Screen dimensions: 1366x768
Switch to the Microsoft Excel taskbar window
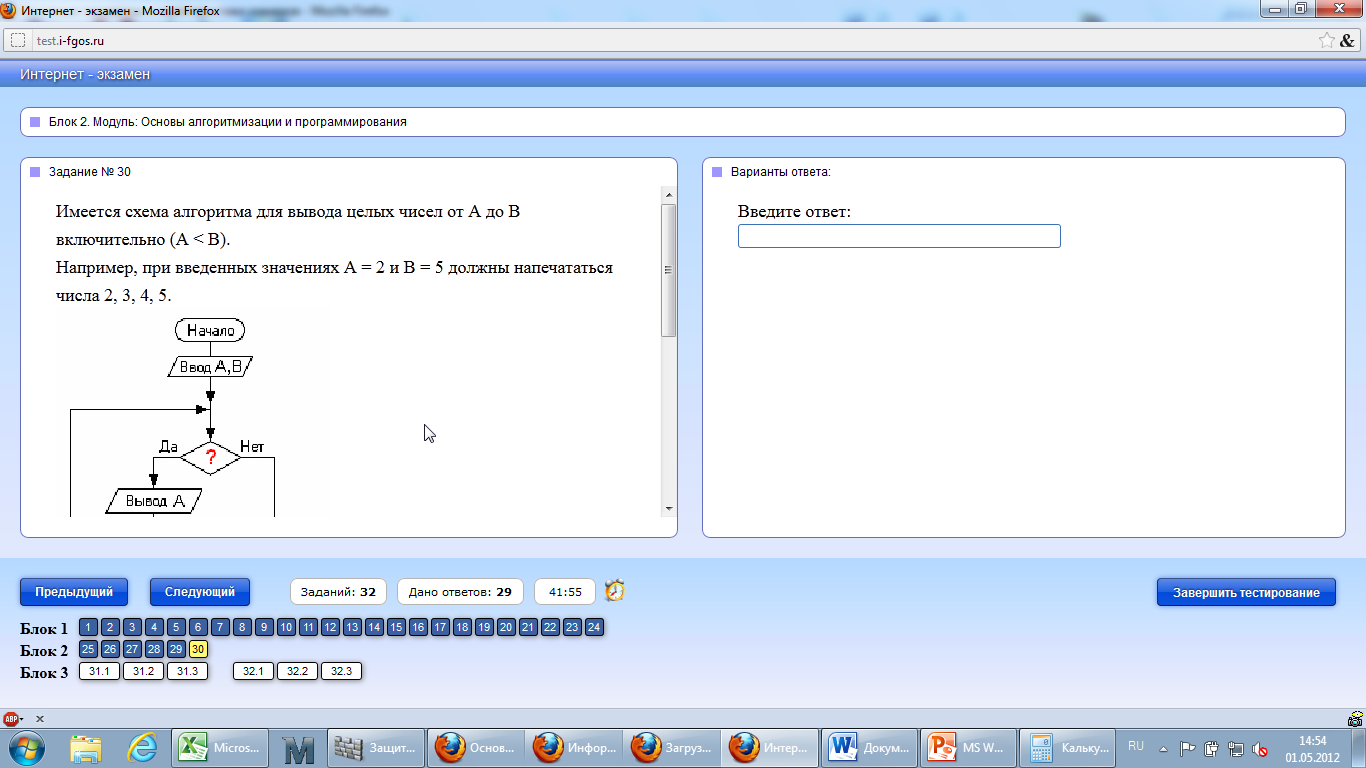pos(220,748)
